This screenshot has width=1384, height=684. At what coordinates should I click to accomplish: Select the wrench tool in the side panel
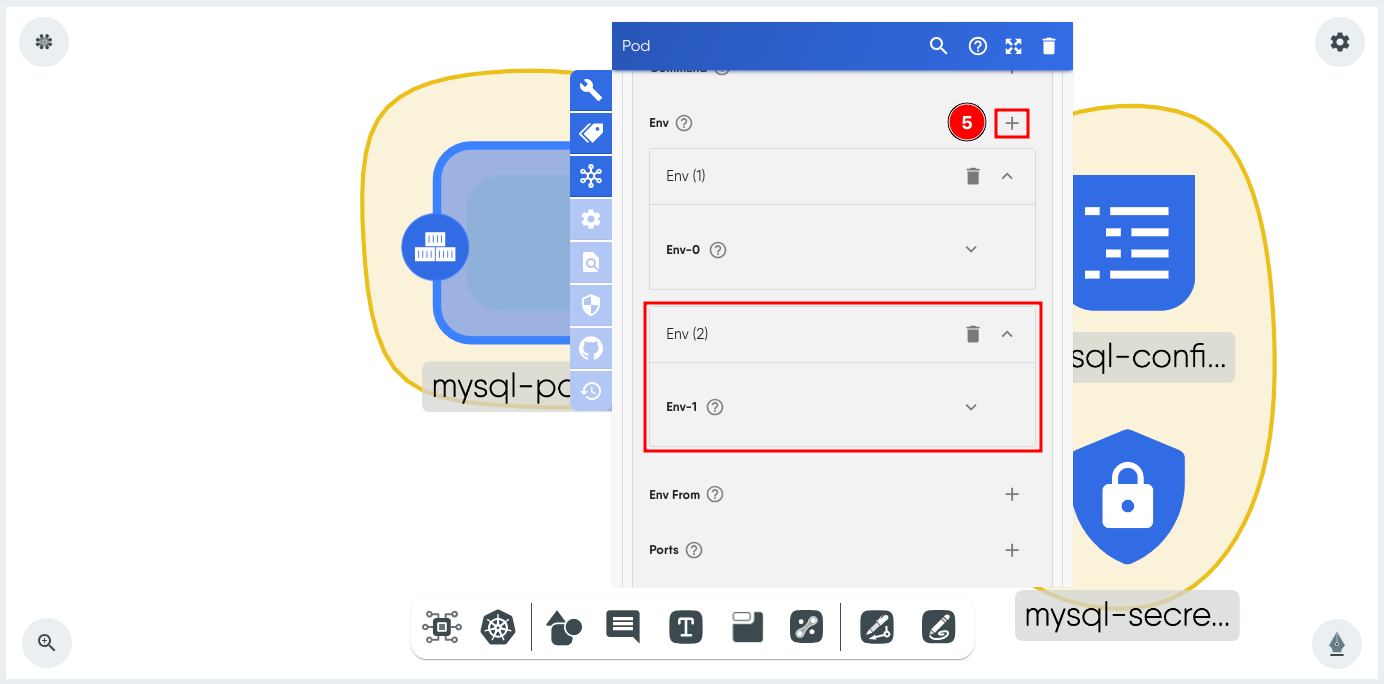(x=590, y=90)
